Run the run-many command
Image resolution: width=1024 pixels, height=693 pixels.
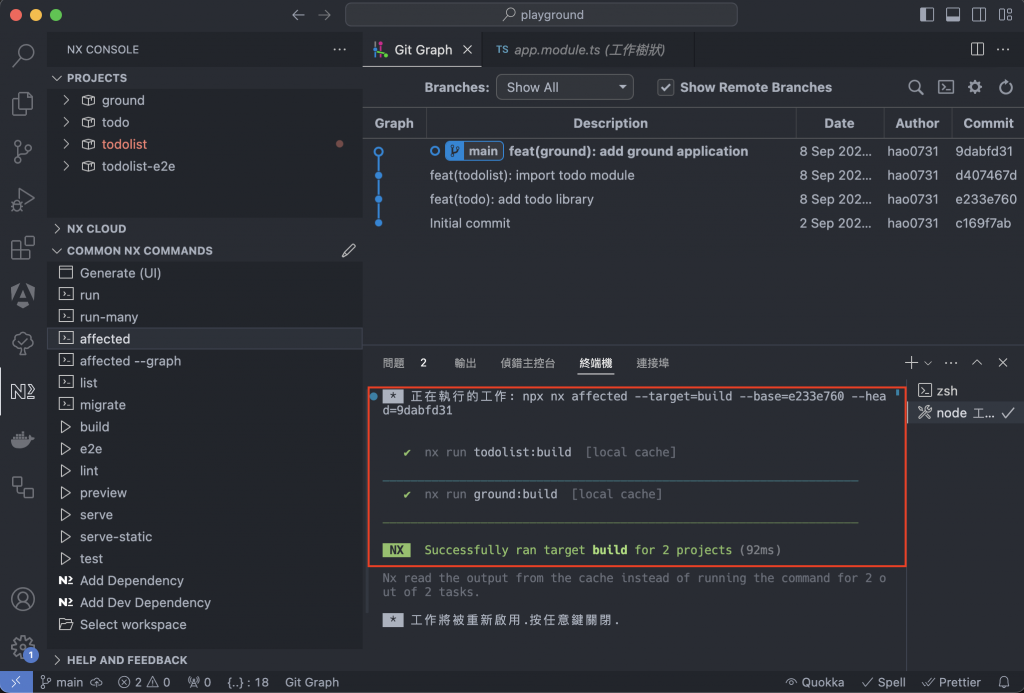205,317
